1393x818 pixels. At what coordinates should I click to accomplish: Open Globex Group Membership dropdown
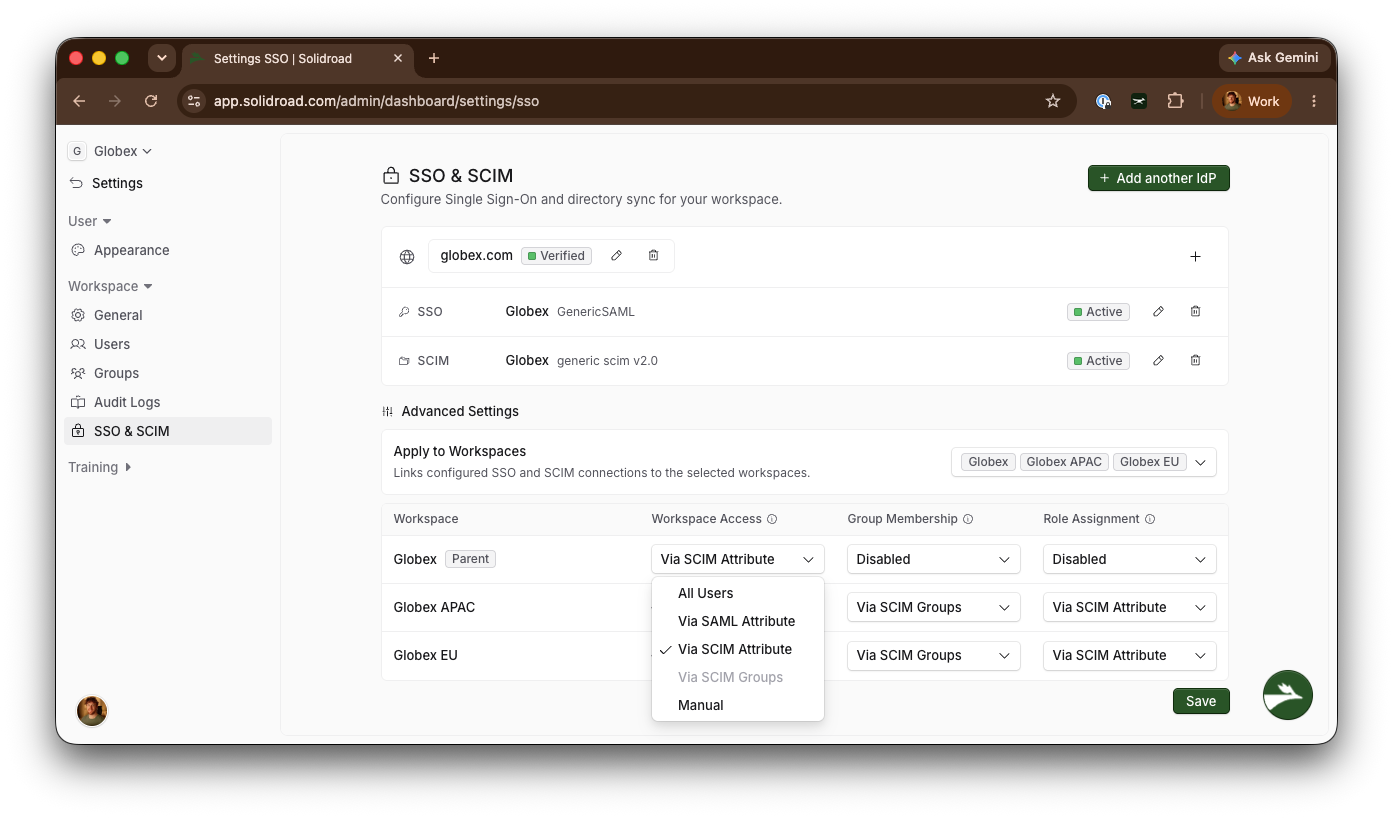(x=934, y=559)
